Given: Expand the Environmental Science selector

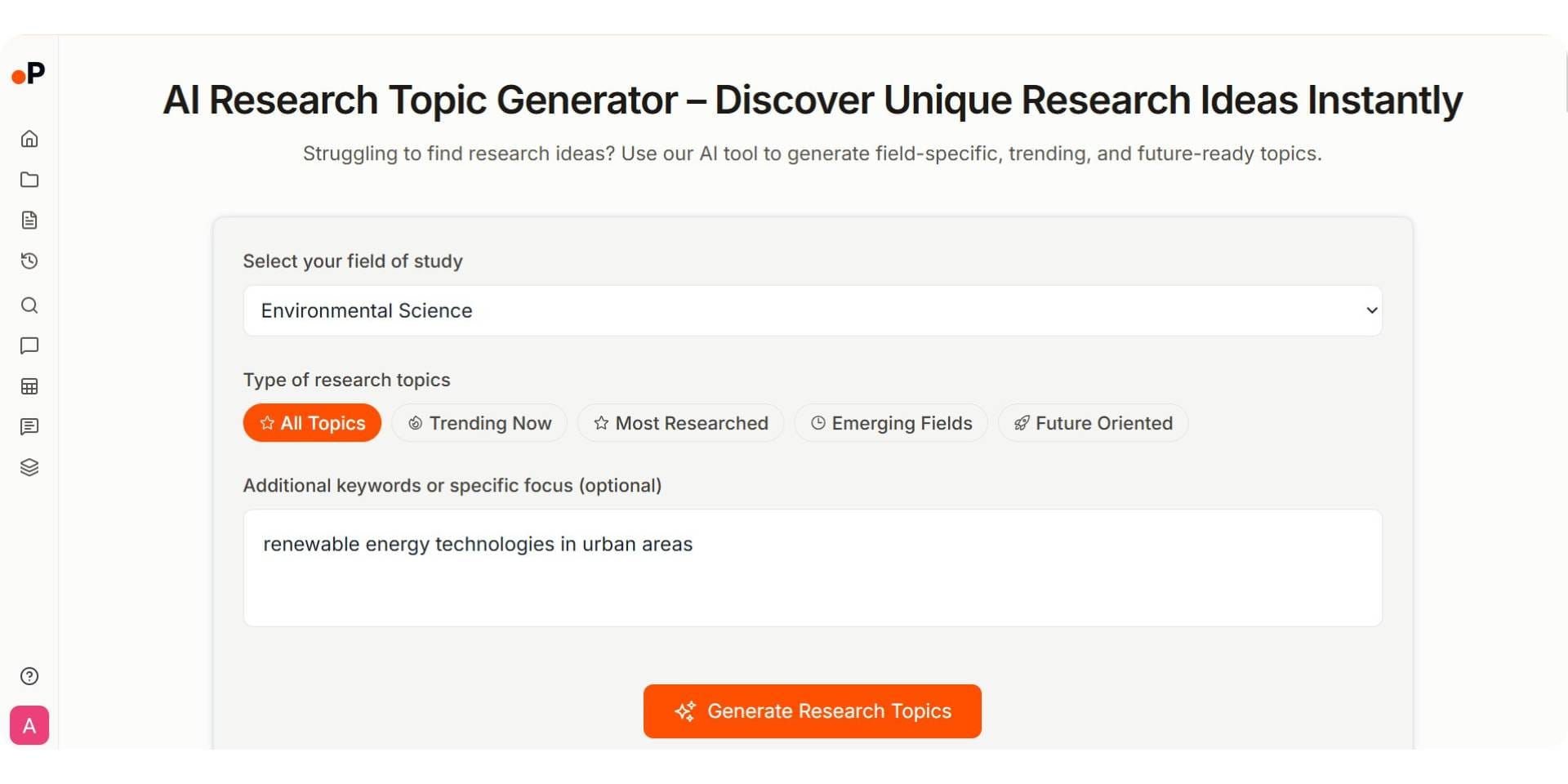Looking at the screenshot, I should [812, 310].
